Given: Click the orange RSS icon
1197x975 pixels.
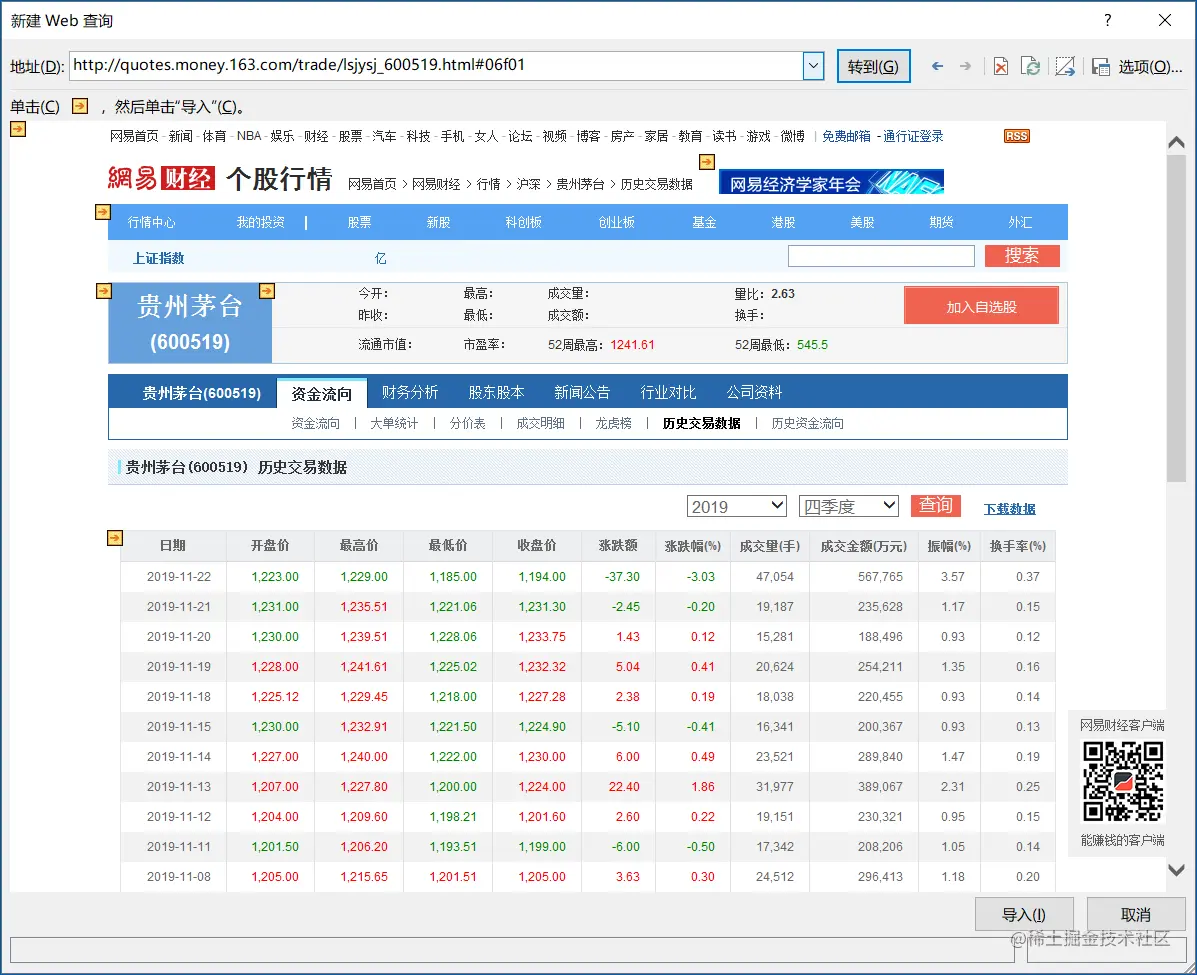Looking at the screenshot, I should (x=1016, y=136).
